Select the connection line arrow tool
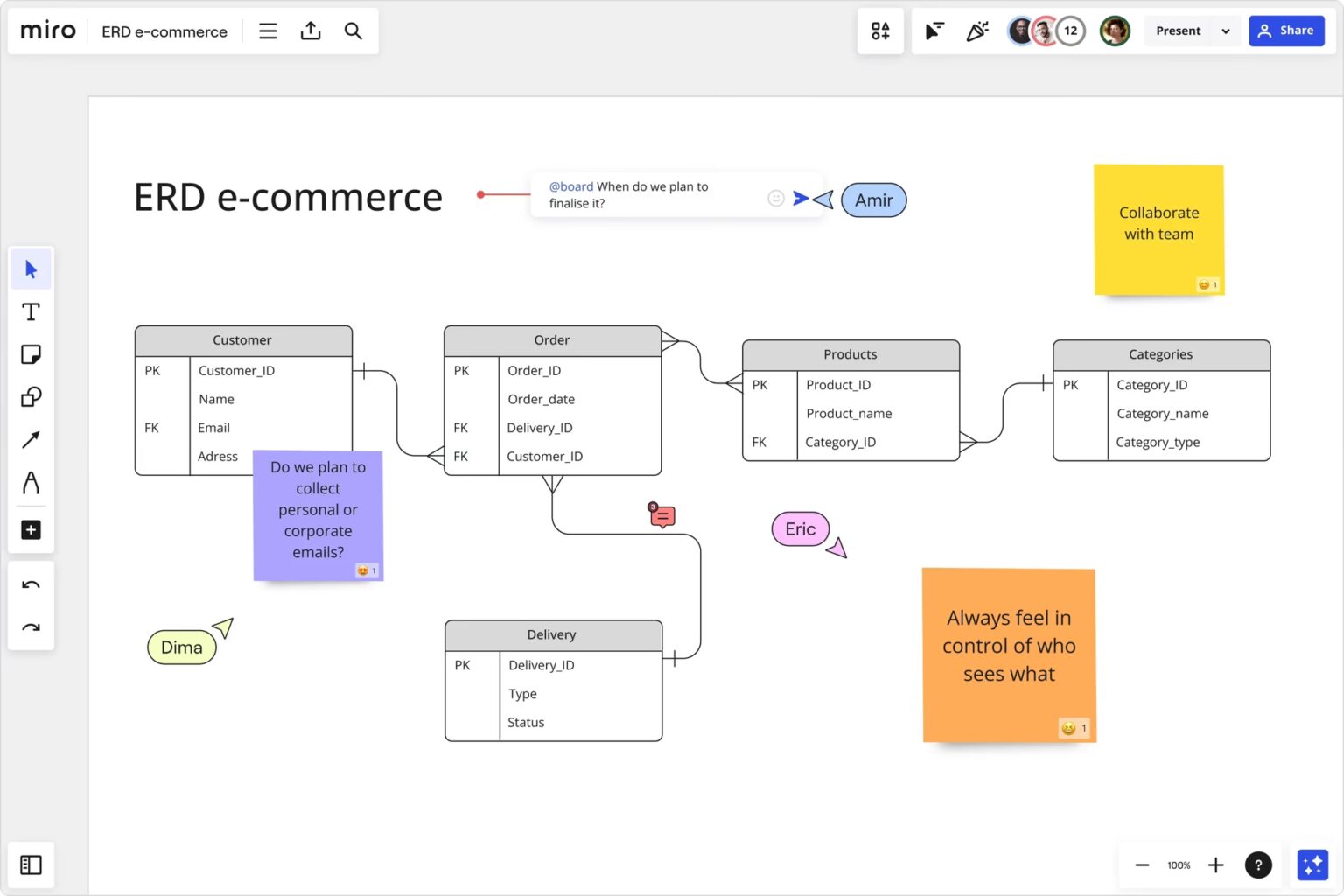Screen dimensions: 1344x896 (x=31, y=439)
